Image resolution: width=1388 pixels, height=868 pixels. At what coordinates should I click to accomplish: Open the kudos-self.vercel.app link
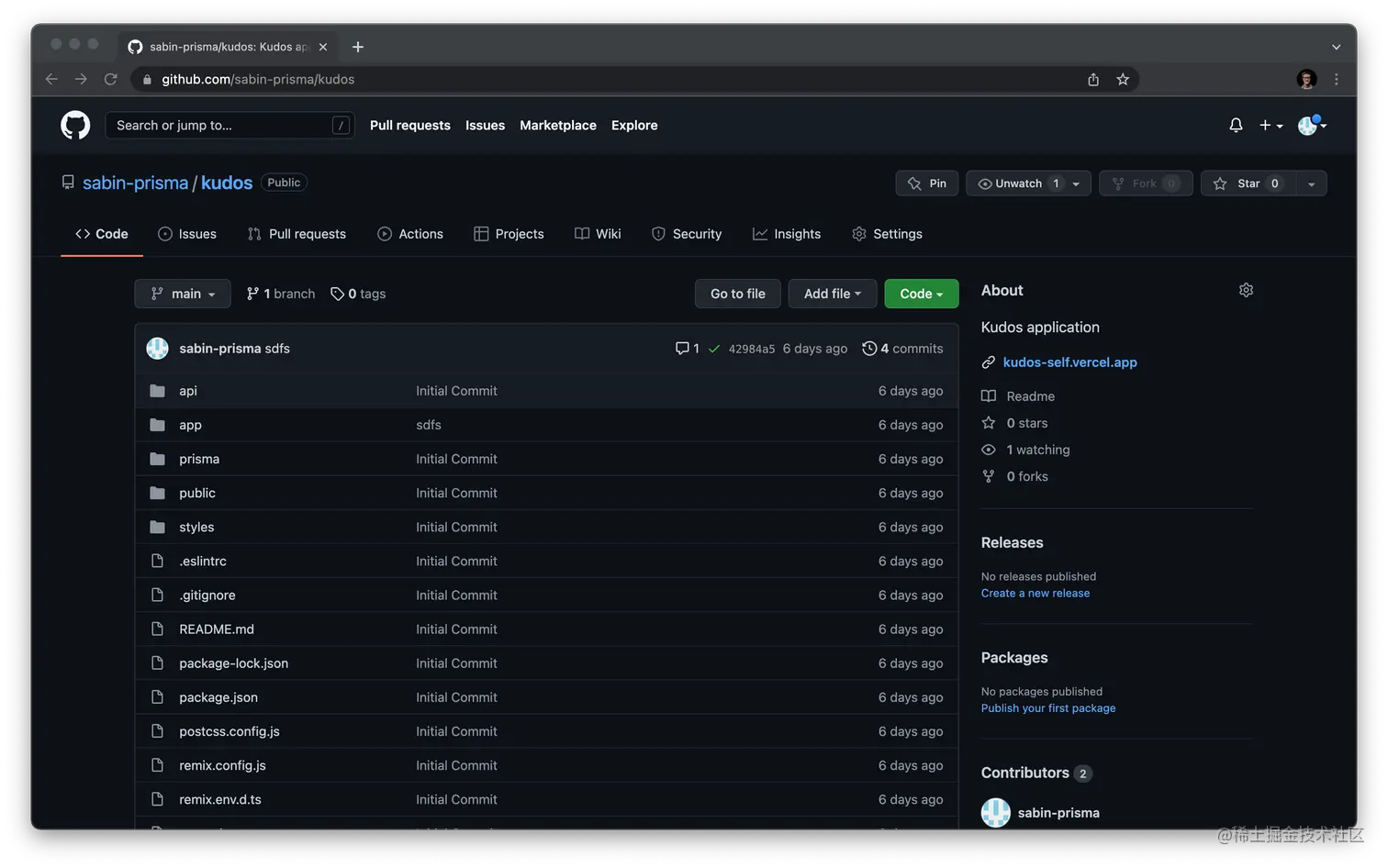(1070, 362)
